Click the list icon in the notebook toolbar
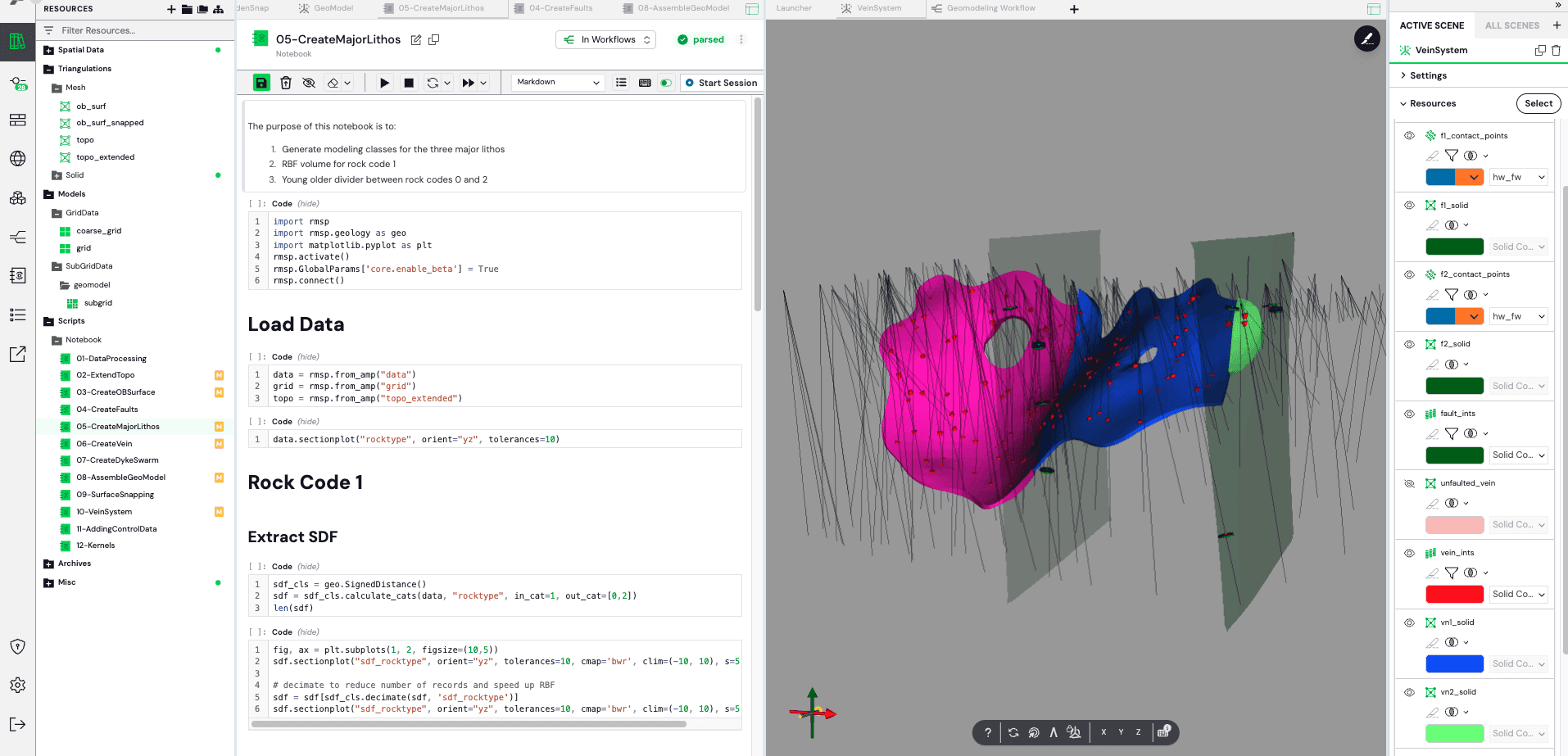1568x756 pixels. click(x=621, y=83)
